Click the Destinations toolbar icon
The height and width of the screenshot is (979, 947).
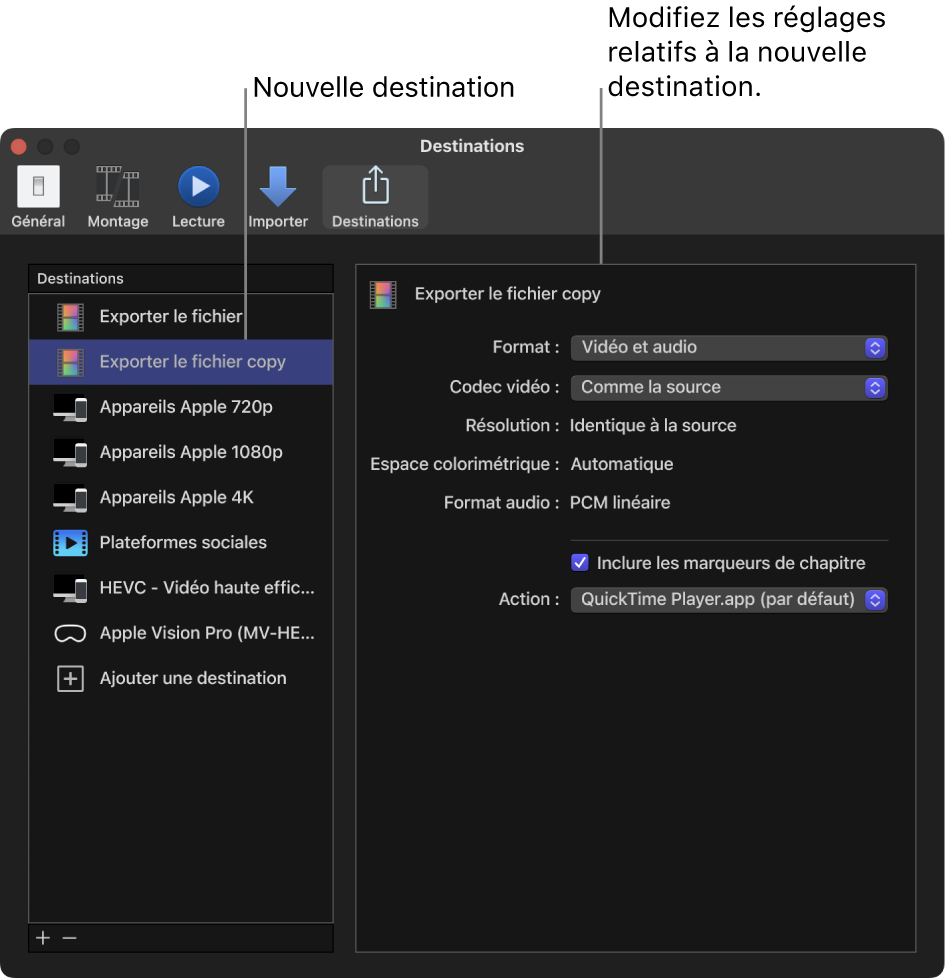coord(374,195)
